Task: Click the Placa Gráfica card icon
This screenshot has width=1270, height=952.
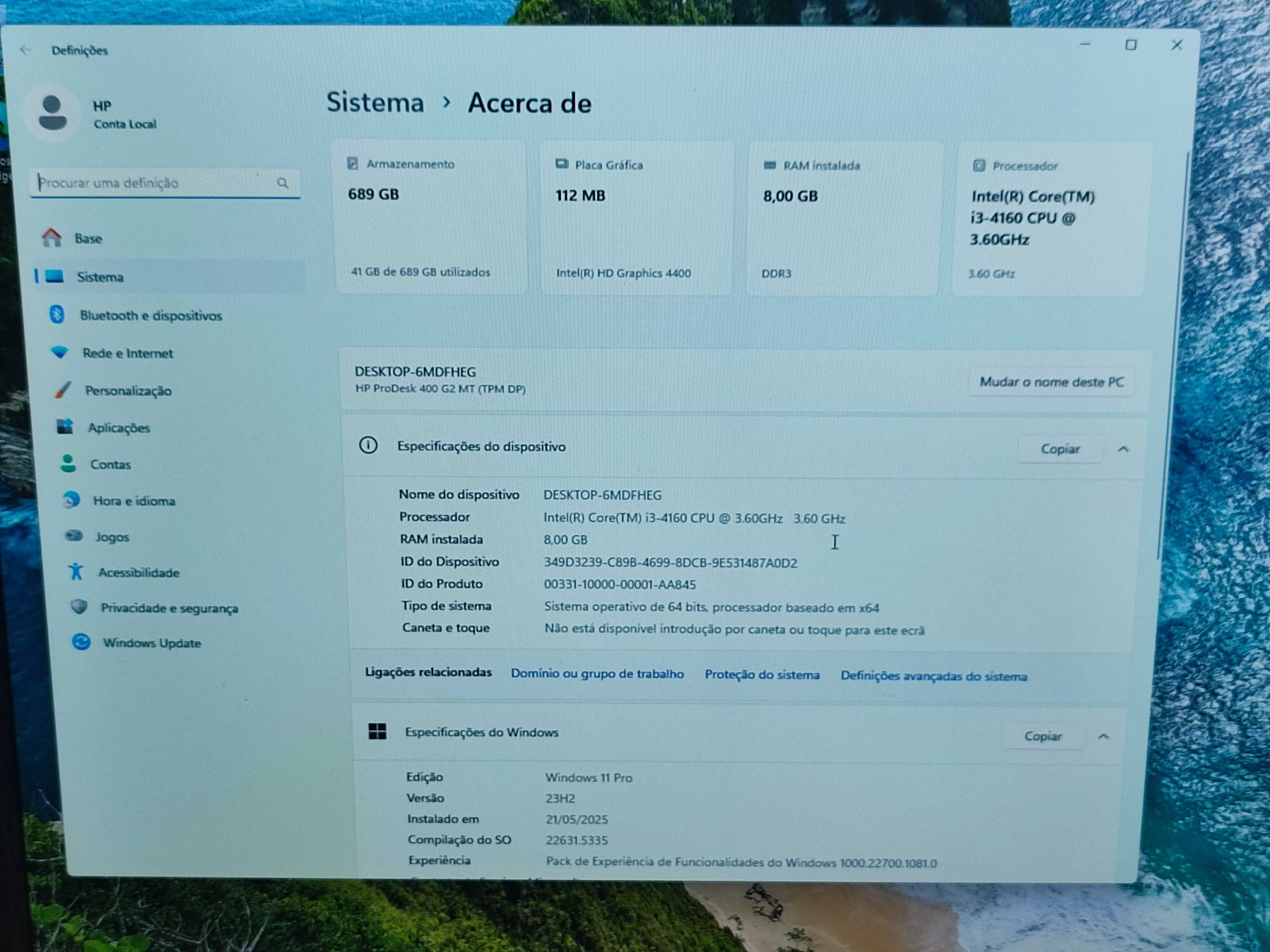Action: coord(562,164)
